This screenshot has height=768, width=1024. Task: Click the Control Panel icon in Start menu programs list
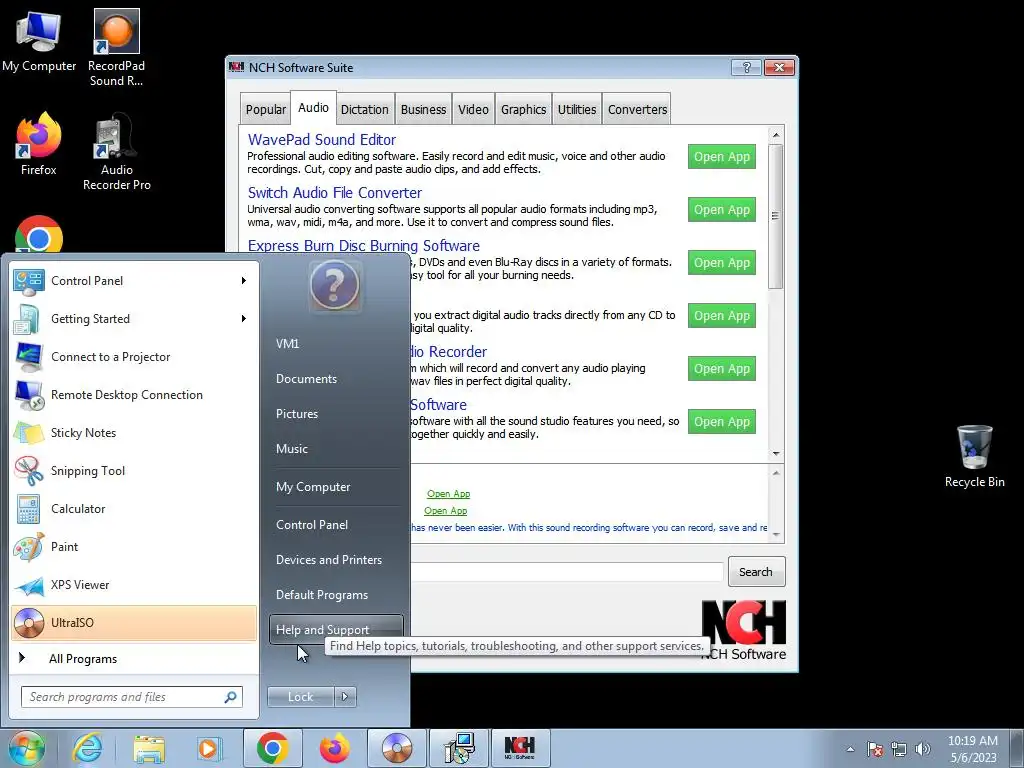coord(29,281)
